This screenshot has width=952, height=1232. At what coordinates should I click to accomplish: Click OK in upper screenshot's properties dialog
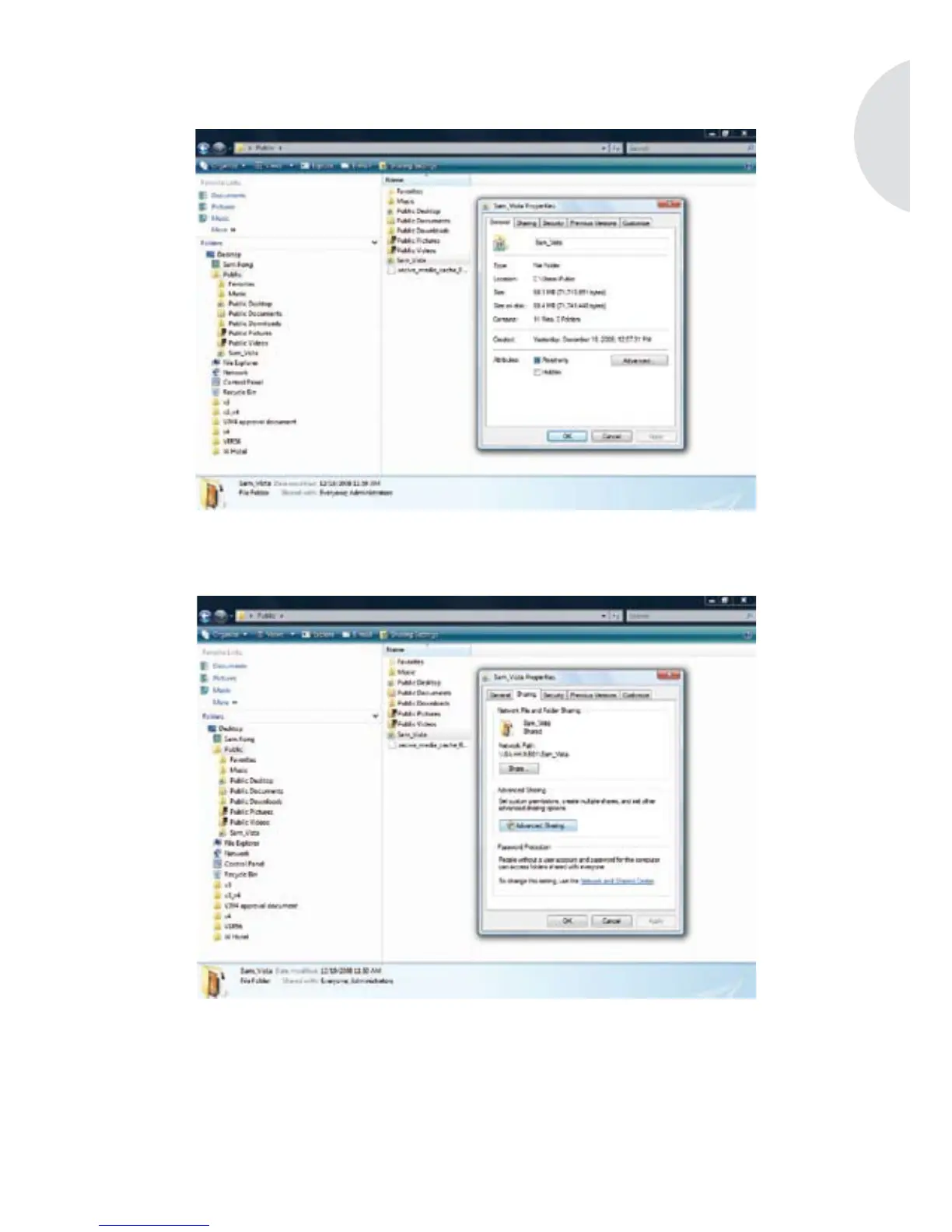(x=567, y=436)
